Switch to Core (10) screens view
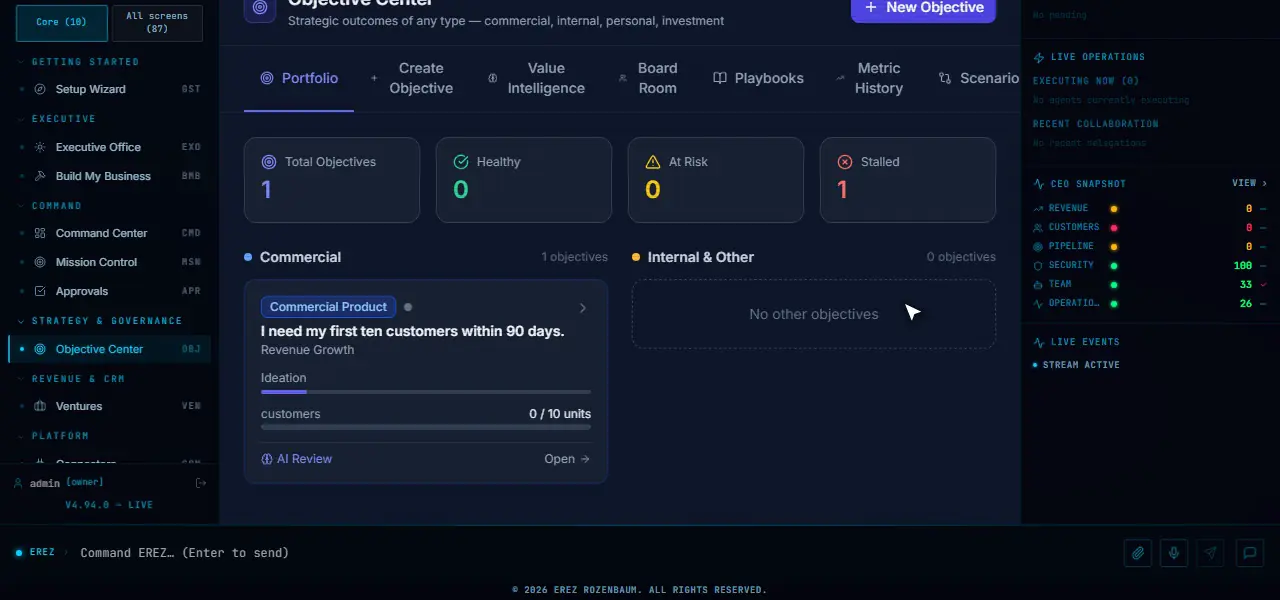The height and width of the screenshot is (600, 1280). (x=62, y=22)
